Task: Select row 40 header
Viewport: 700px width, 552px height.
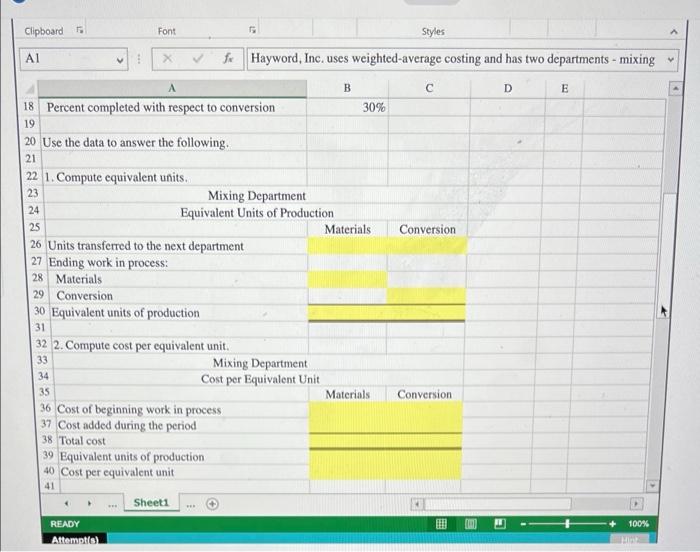Action: [49, 471]
